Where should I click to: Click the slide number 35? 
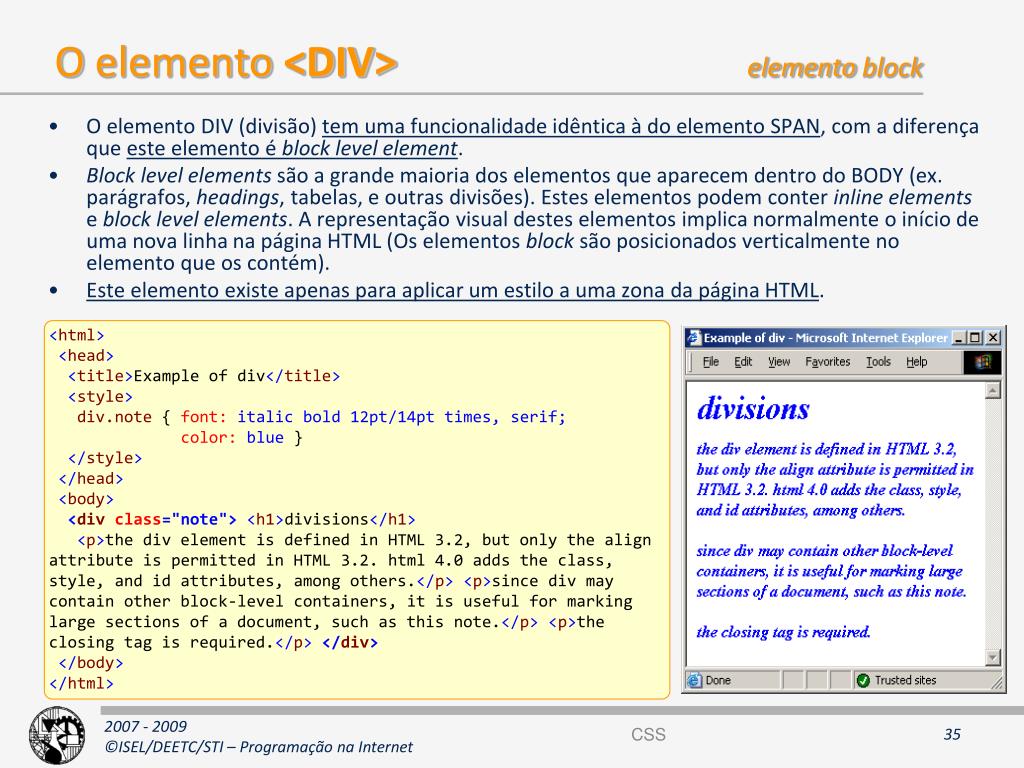[952, 735]
